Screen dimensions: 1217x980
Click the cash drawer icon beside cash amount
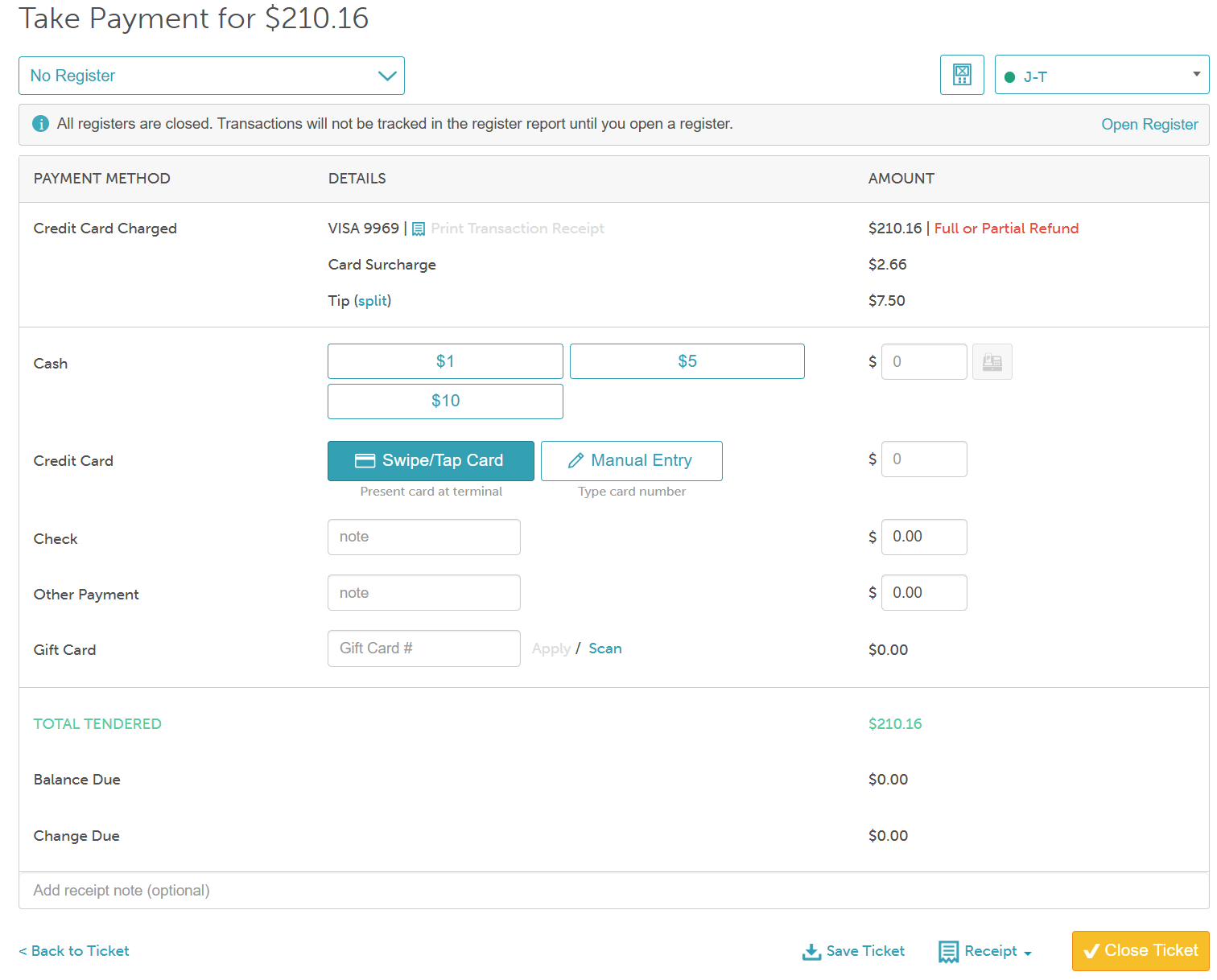pyautogui.click(x=992, y=362)
